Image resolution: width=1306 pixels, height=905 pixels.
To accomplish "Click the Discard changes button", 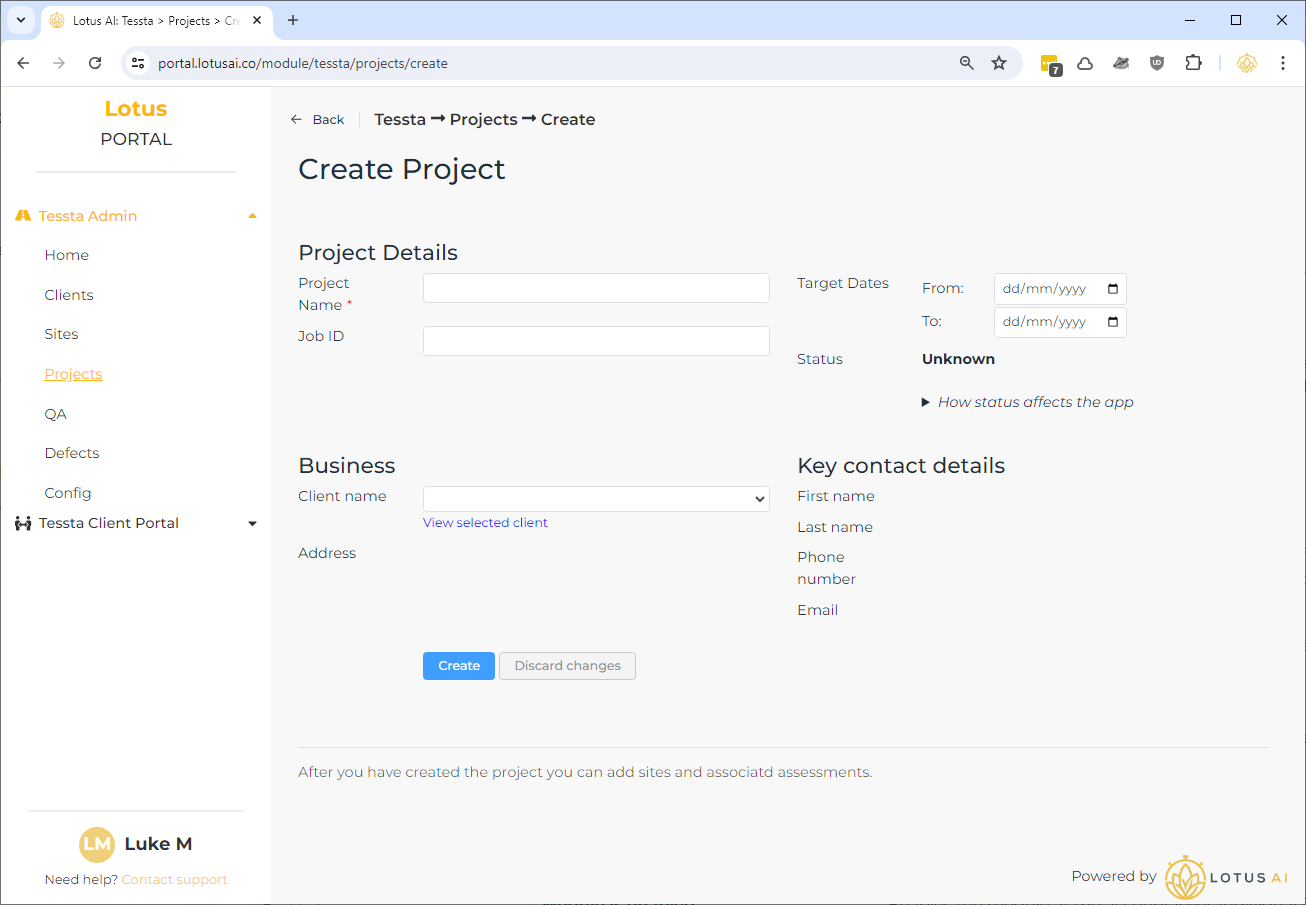I will (x=567, y=666).
